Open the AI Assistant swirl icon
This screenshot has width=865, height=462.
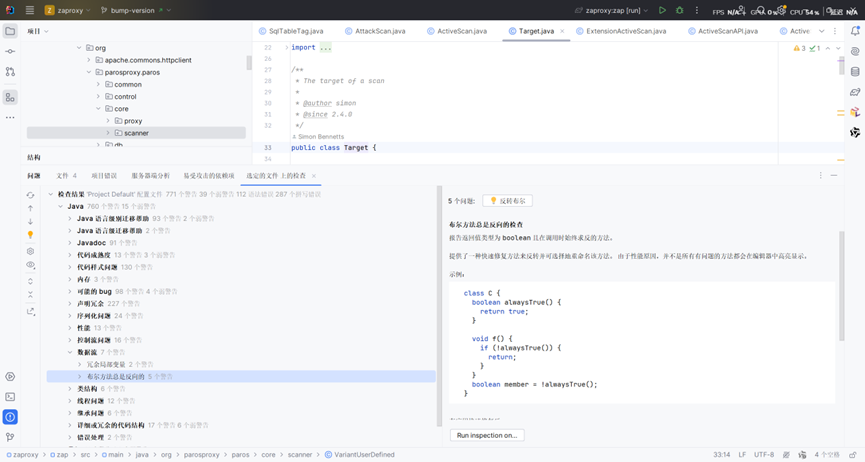855,51
